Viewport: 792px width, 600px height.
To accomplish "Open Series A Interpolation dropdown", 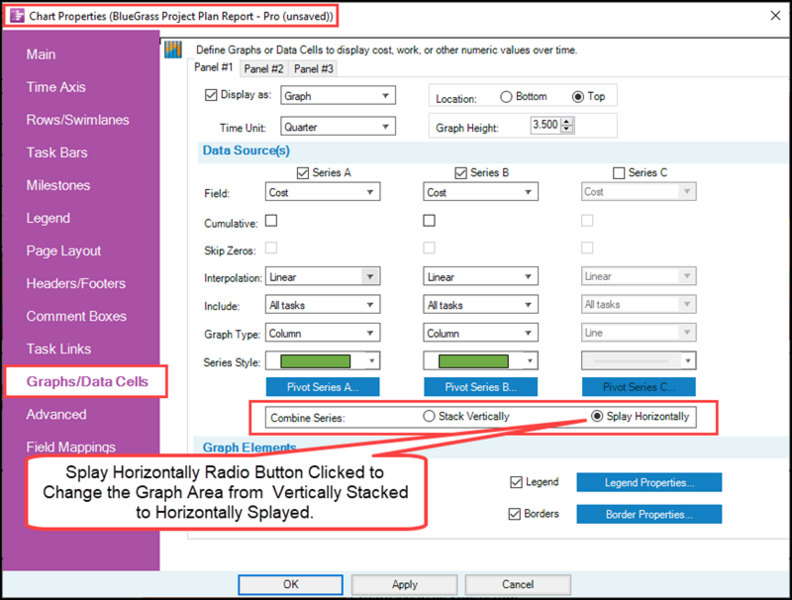I will click(323, 277).
